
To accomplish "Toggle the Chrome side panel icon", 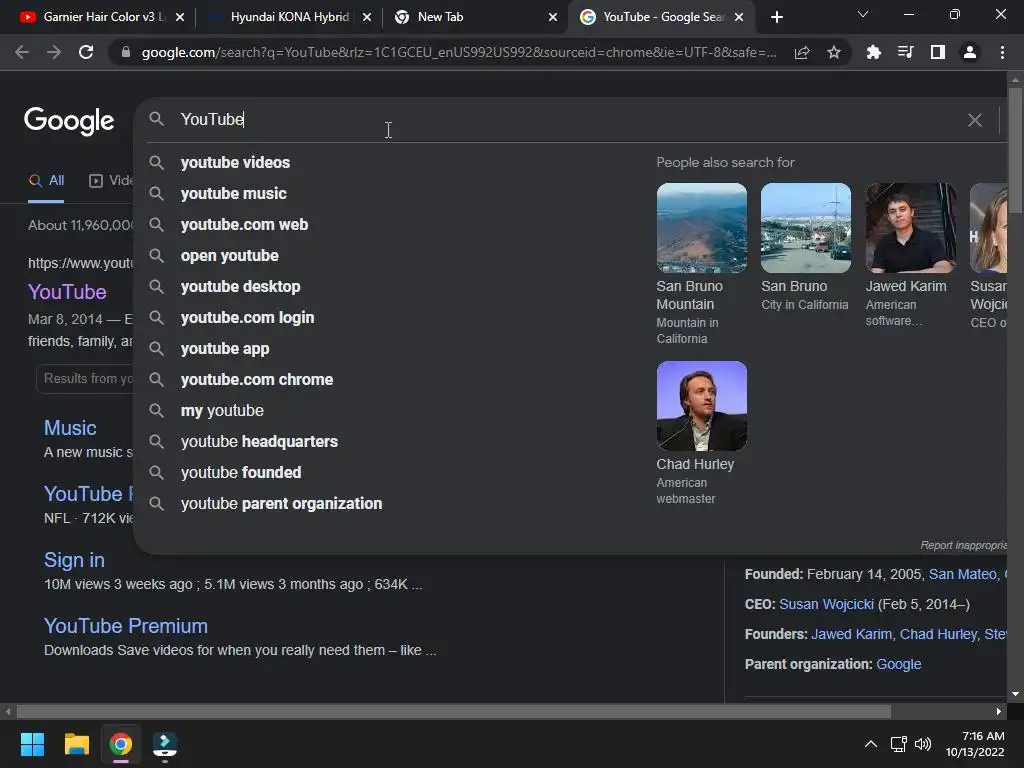I will pyautogui.click(x=938, y=52).
